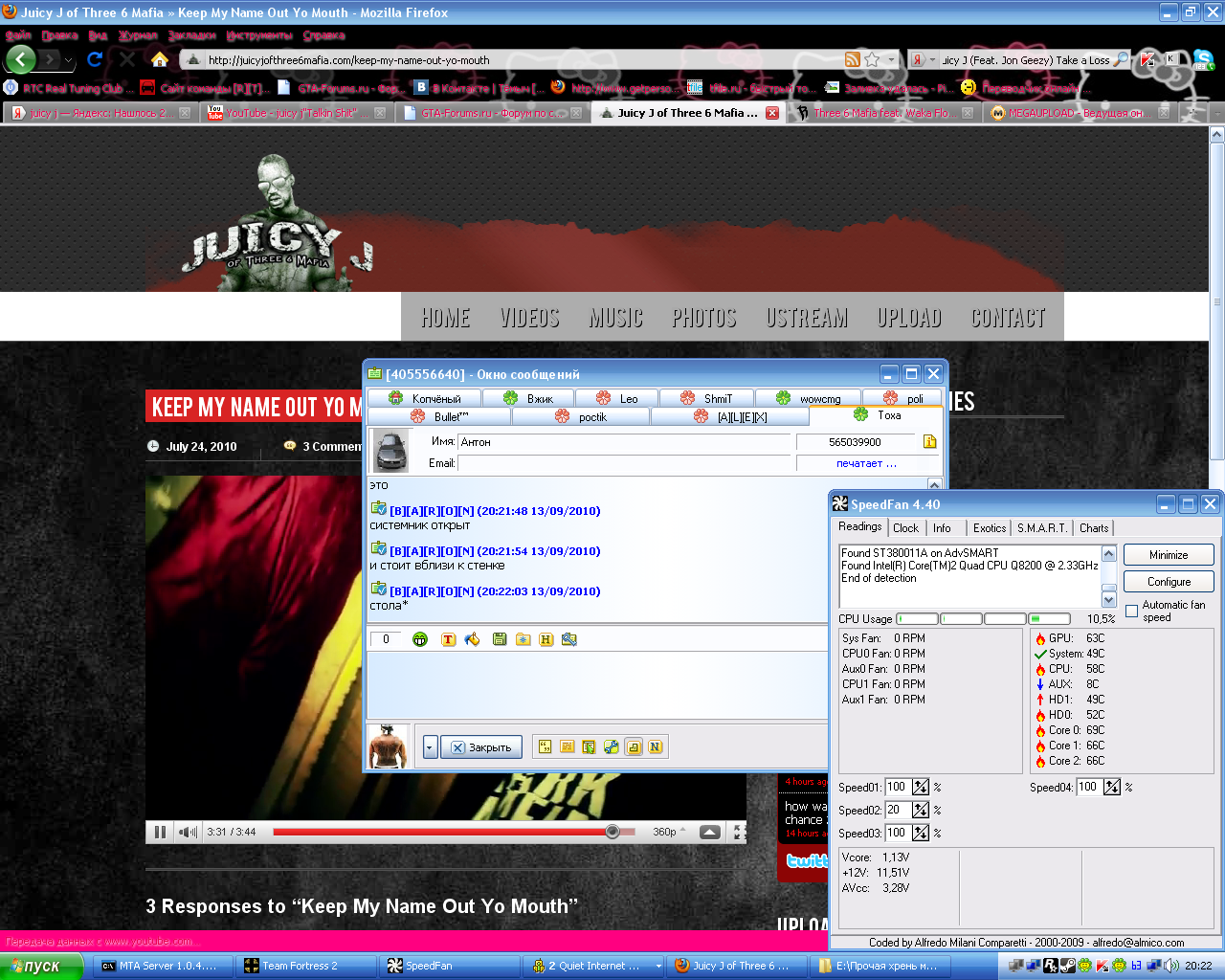
Task: Go to Firefox home page icon
Action: coord(160,59)
